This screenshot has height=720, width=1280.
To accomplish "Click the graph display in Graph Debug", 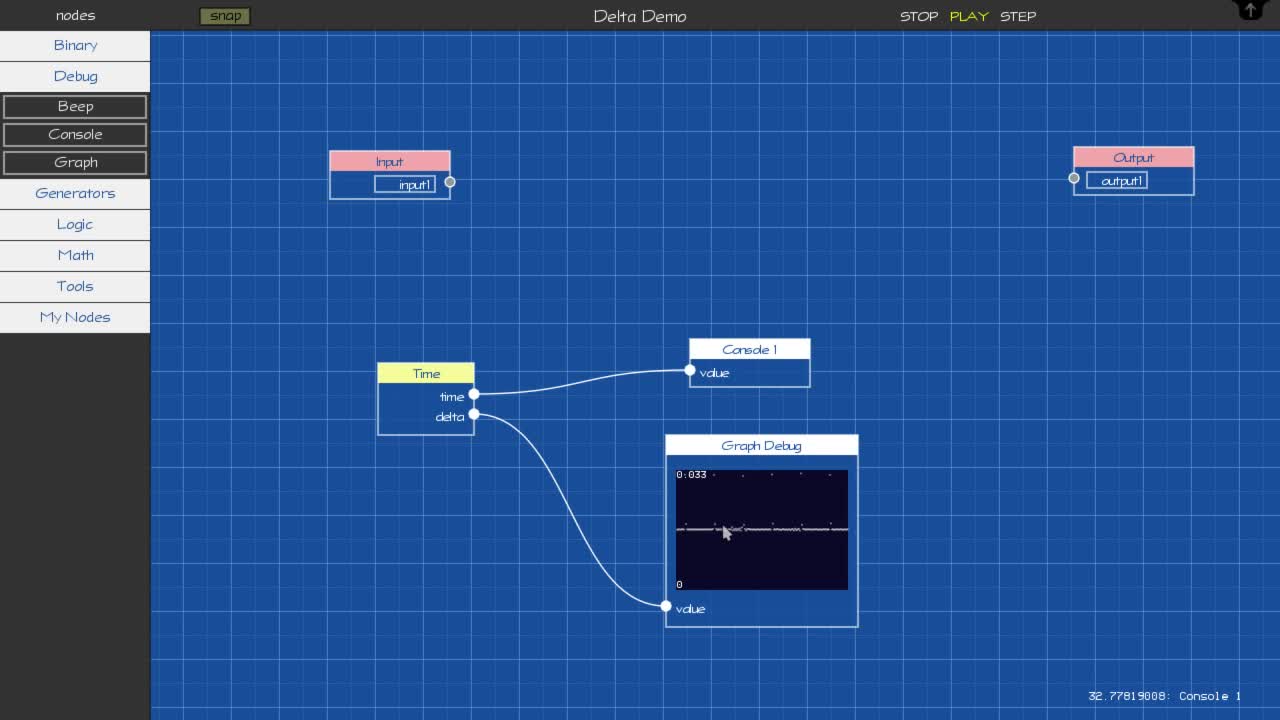I will (x=761, y=529).
